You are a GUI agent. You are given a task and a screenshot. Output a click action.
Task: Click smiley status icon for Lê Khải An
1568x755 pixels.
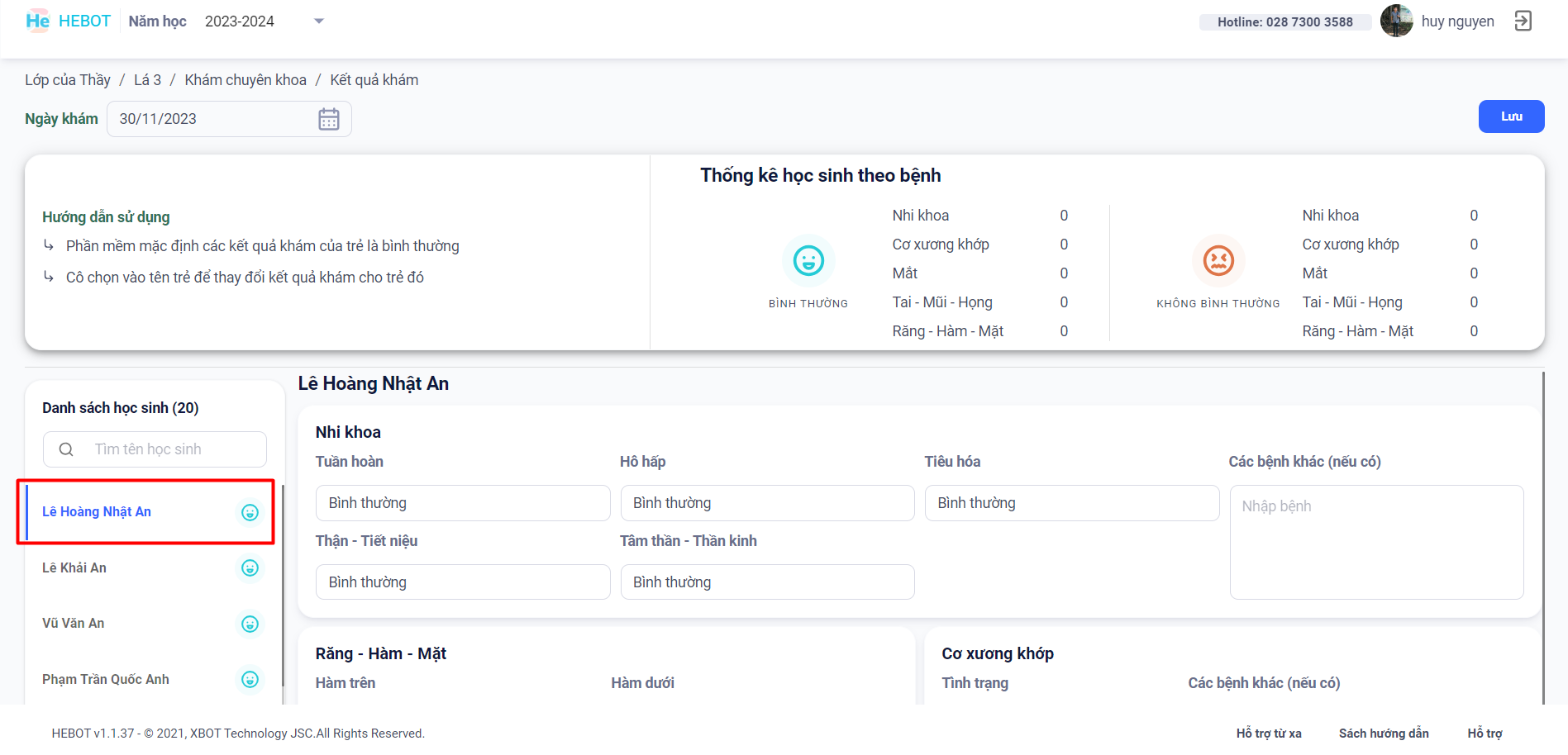click(250, 568)
